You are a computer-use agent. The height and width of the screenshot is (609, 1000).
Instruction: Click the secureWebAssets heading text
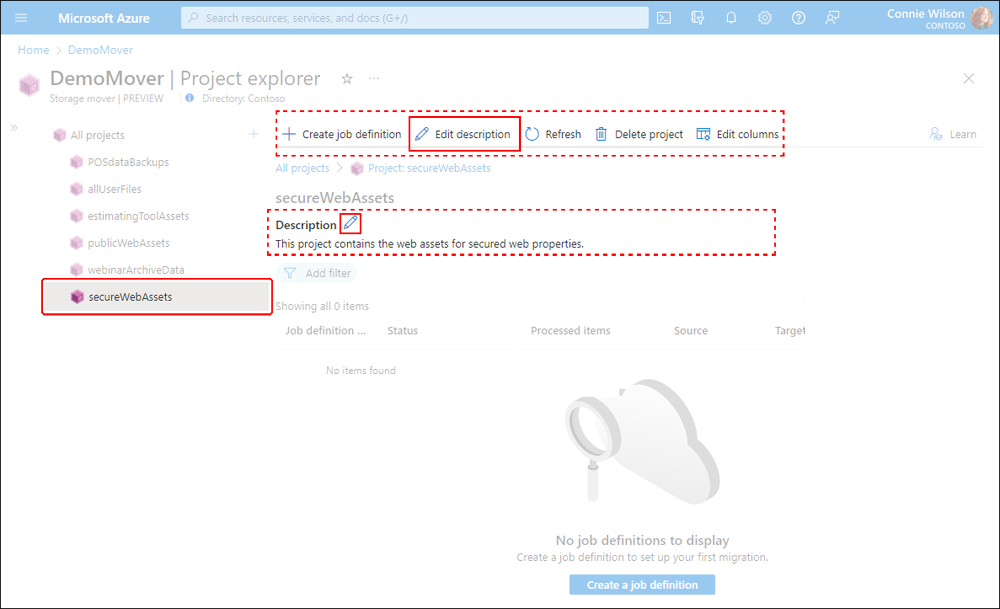335,198
